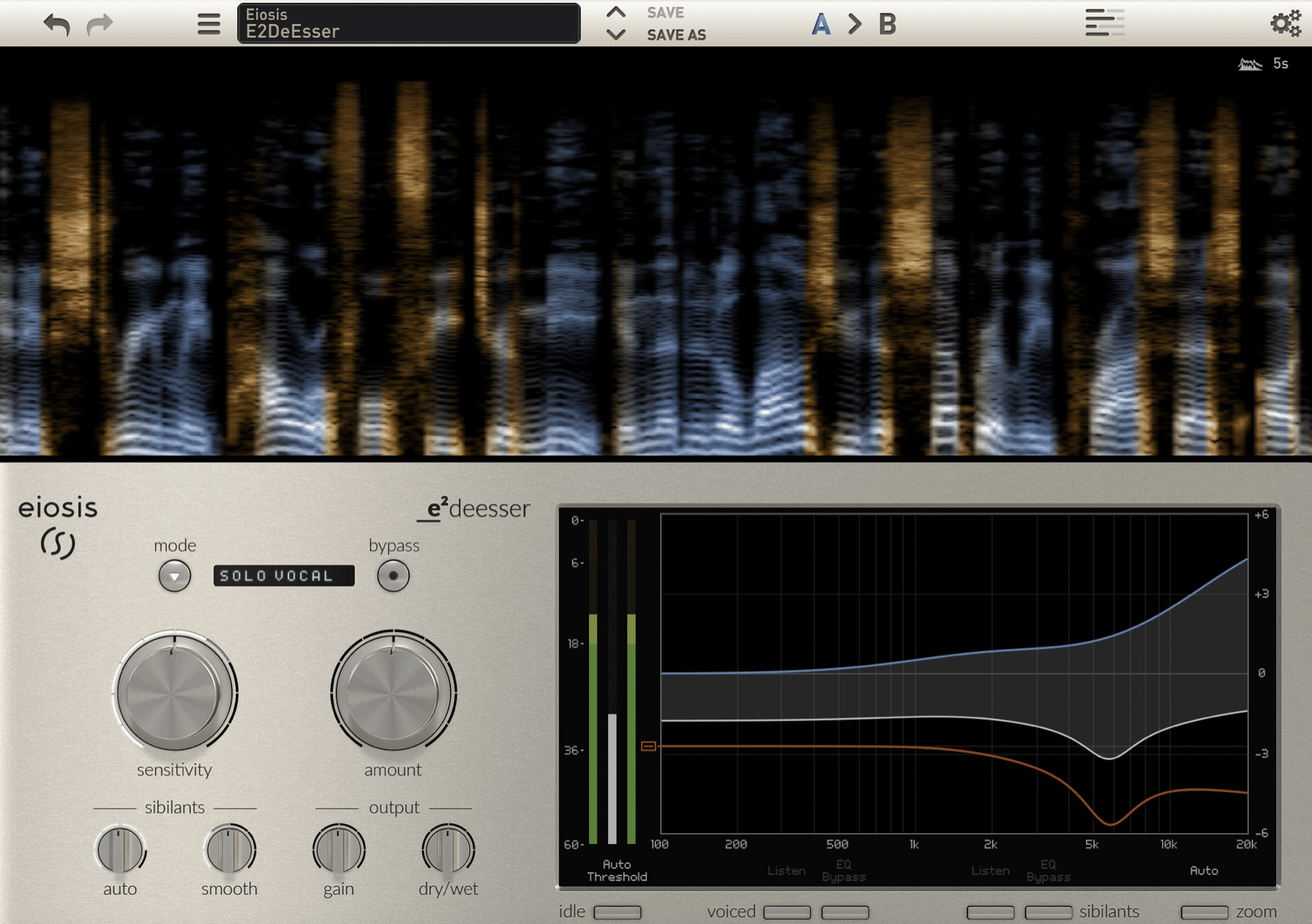
Task: Click the spectrogram display area
Action: coord(656,254)
